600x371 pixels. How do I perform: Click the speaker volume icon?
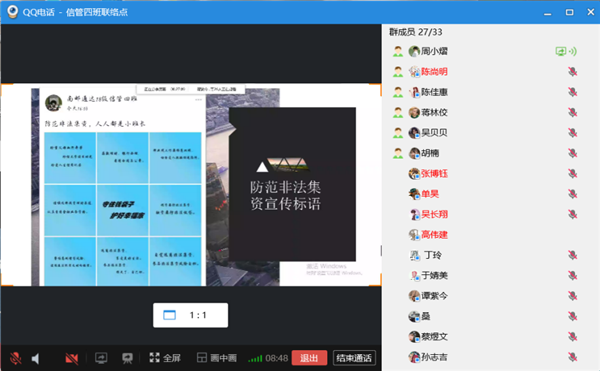36,358
